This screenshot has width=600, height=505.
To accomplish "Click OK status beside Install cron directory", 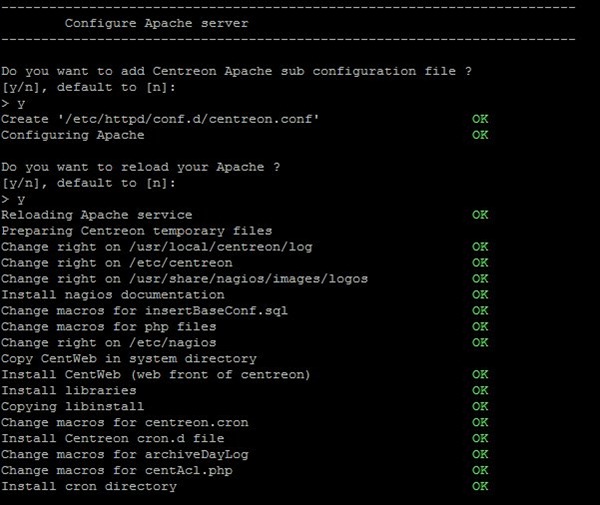I will 480,486.
